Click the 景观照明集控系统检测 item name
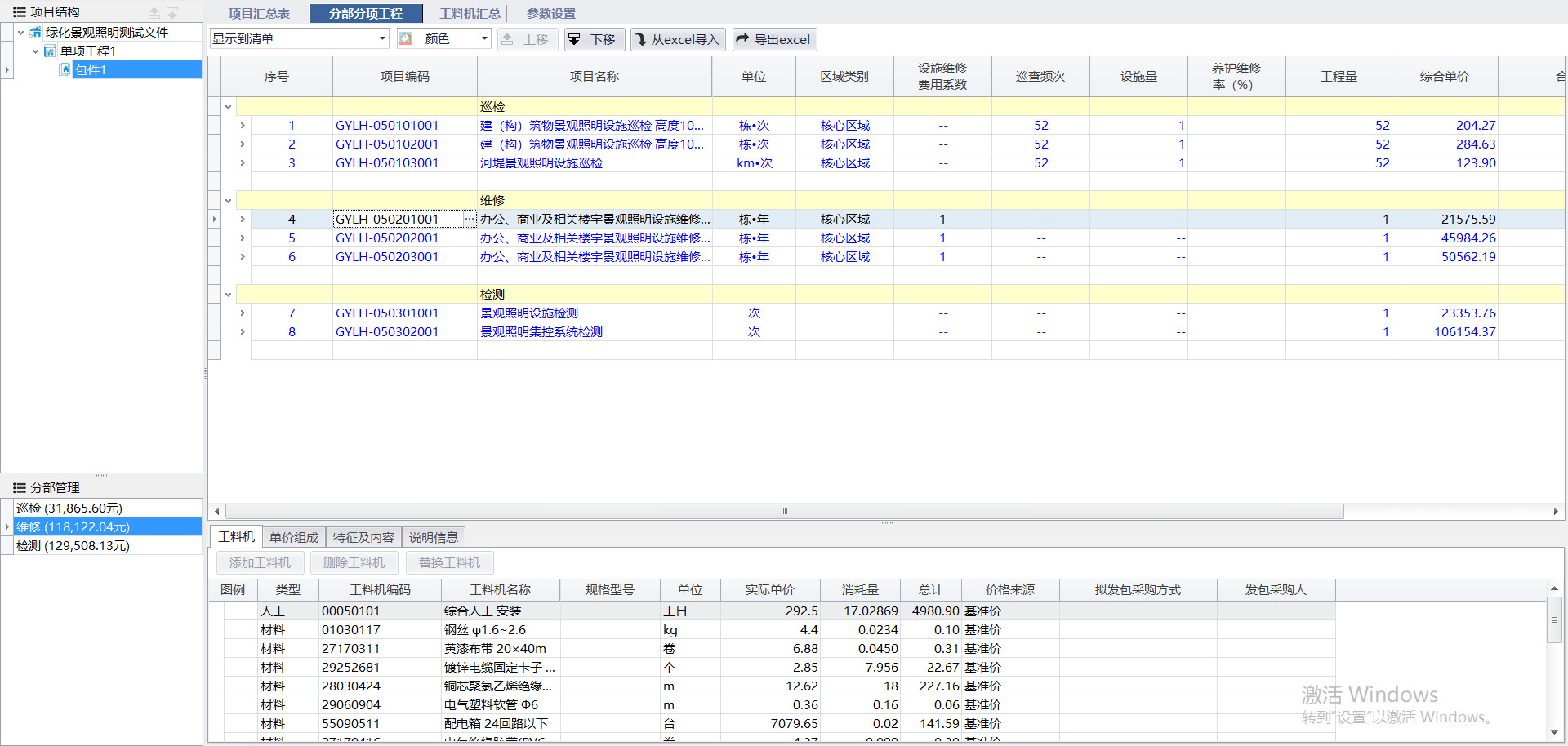This screenshot has width=1568, height=746. click(x=541, y=332)
